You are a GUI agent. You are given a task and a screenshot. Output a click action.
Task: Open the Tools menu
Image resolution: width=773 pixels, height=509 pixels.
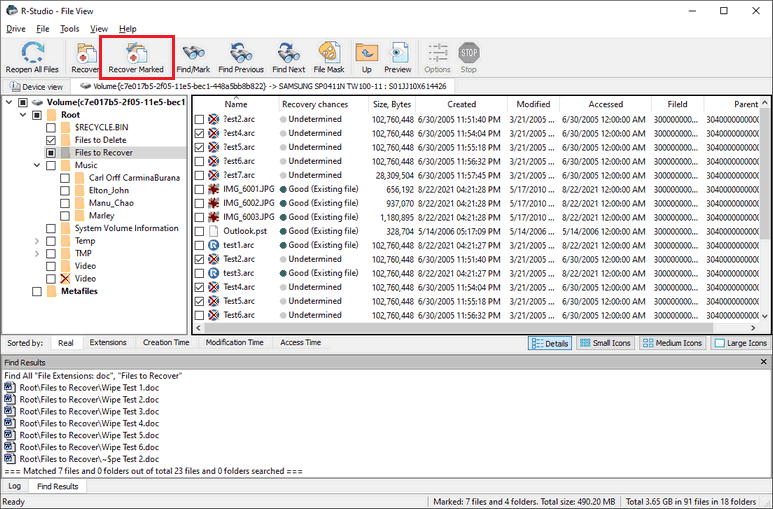pyautogui.click(x=69, y=29)
